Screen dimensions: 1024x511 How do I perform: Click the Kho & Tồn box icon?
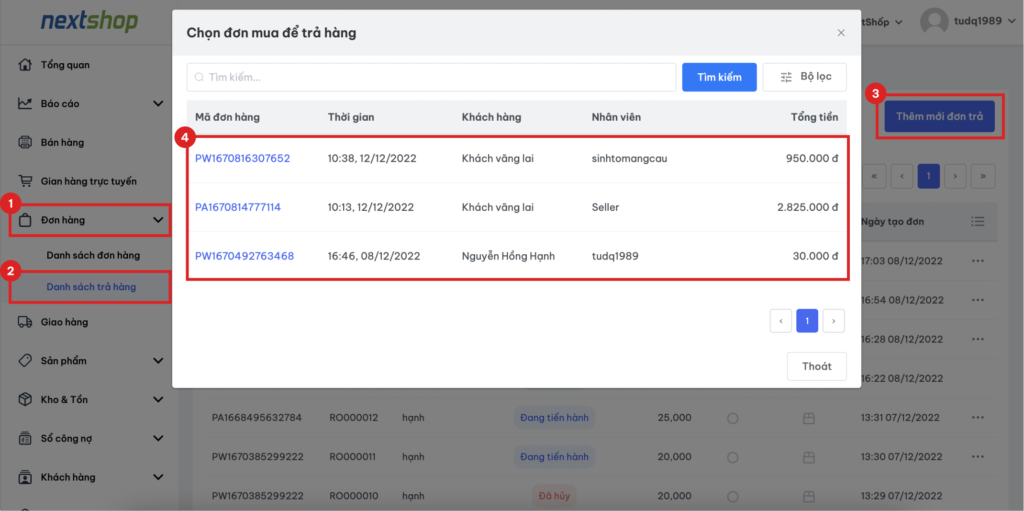[x=26, y=399]
